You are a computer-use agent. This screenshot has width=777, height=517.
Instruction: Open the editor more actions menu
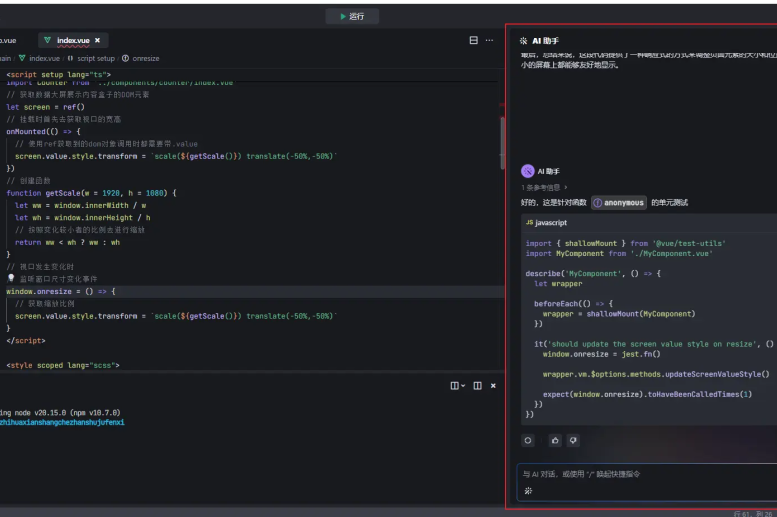click(489, 40)
